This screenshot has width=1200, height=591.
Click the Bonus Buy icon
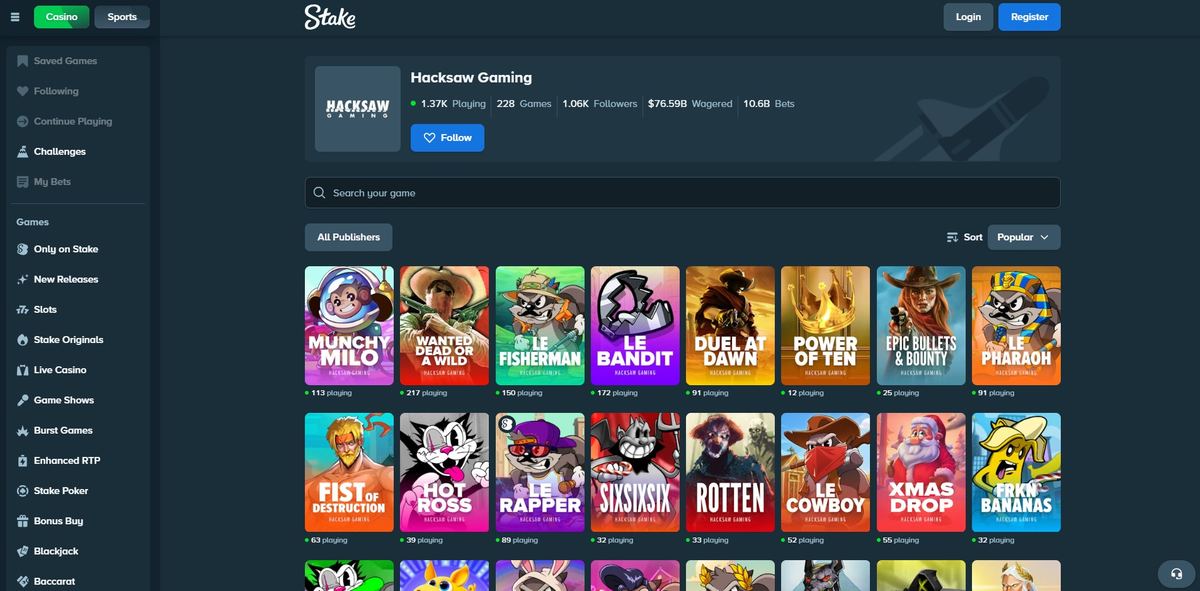[x=23, y=521]
